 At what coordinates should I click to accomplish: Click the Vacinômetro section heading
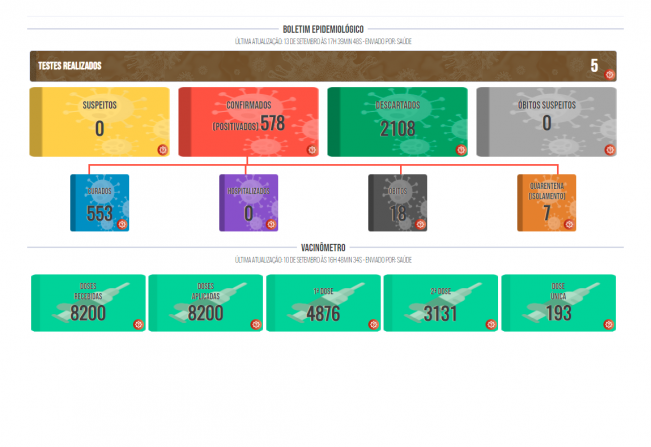(325, 247)
